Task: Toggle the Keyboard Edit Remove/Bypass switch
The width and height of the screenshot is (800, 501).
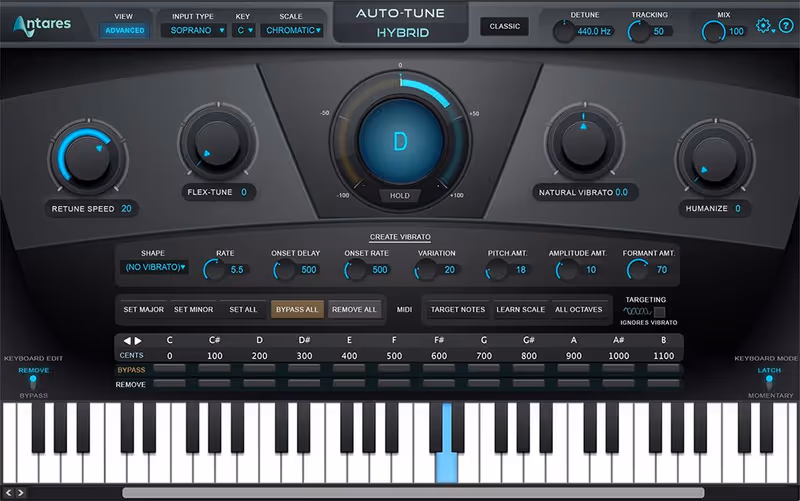Action: click(x=33, y=383)
